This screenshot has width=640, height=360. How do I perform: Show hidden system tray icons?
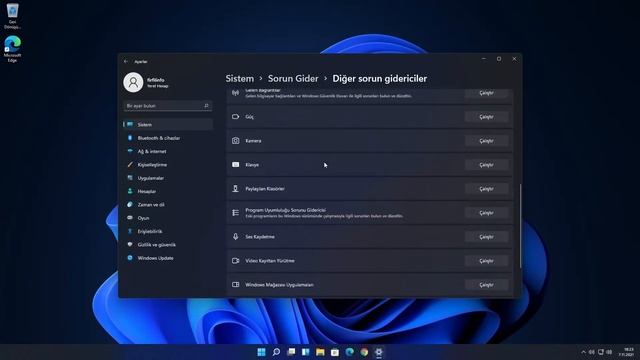point(583,352)
